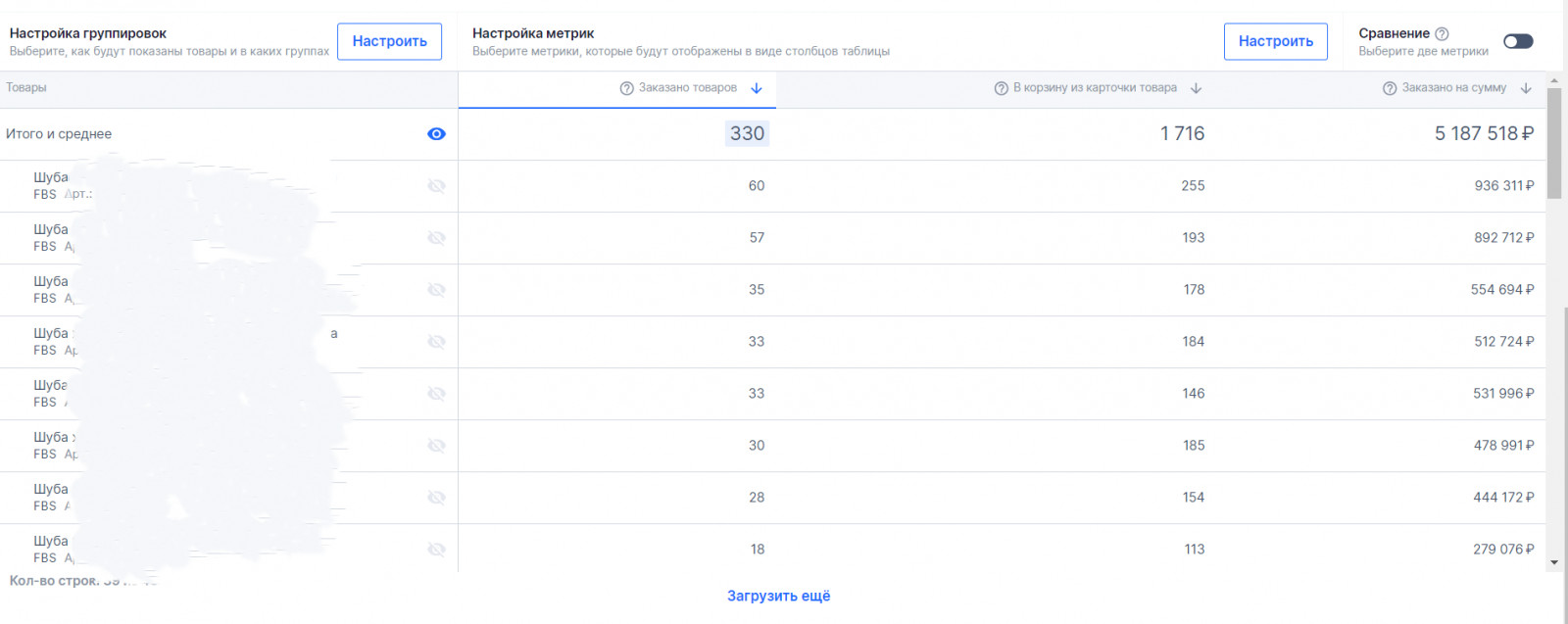Image resolution: width=1568 pixels, height=624 pixels.
Task: Show the row with 60 ordered items
Action: pyautogui.click(x=437, y=186)
